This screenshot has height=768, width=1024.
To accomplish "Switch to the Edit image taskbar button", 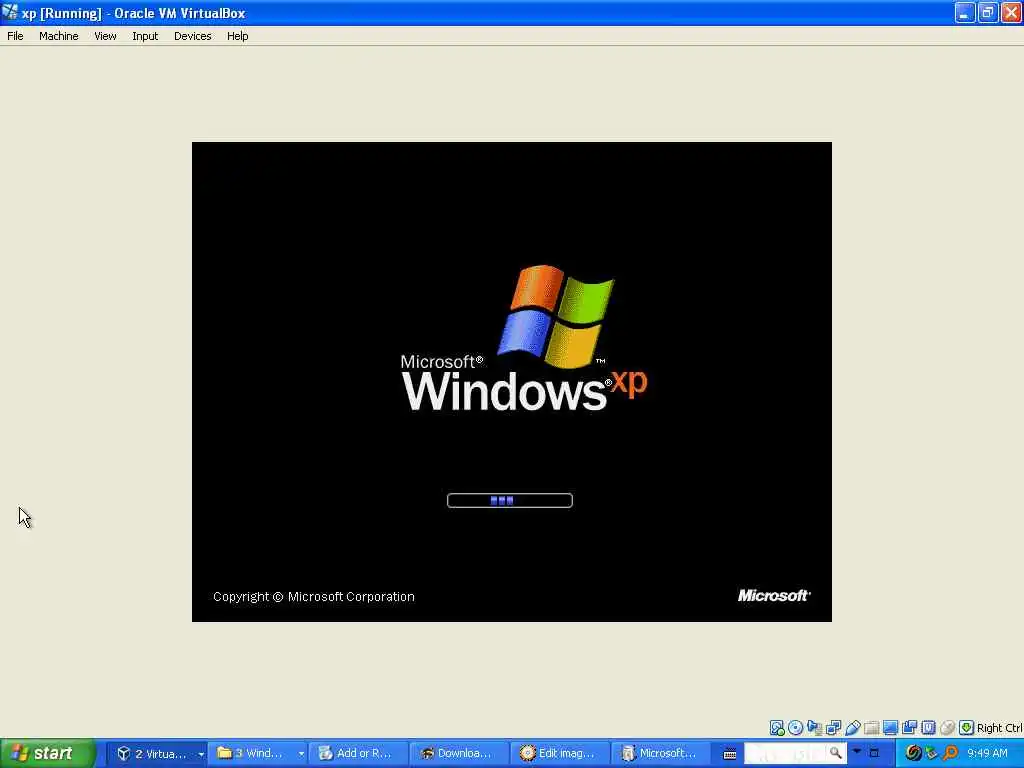I will [560, 754].
